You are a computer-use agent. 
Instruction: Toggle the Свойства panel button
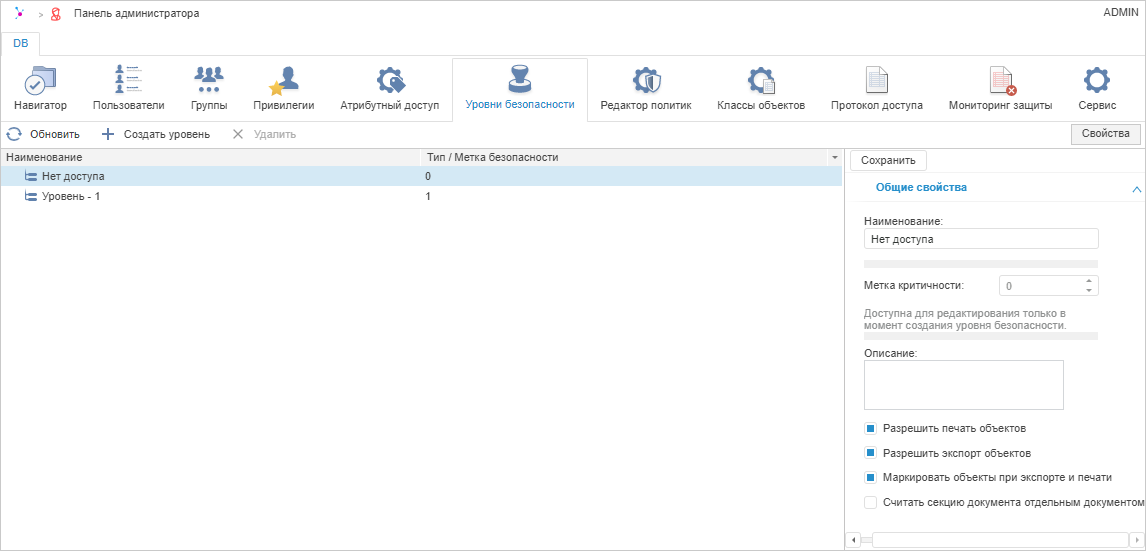(1105, 134)
